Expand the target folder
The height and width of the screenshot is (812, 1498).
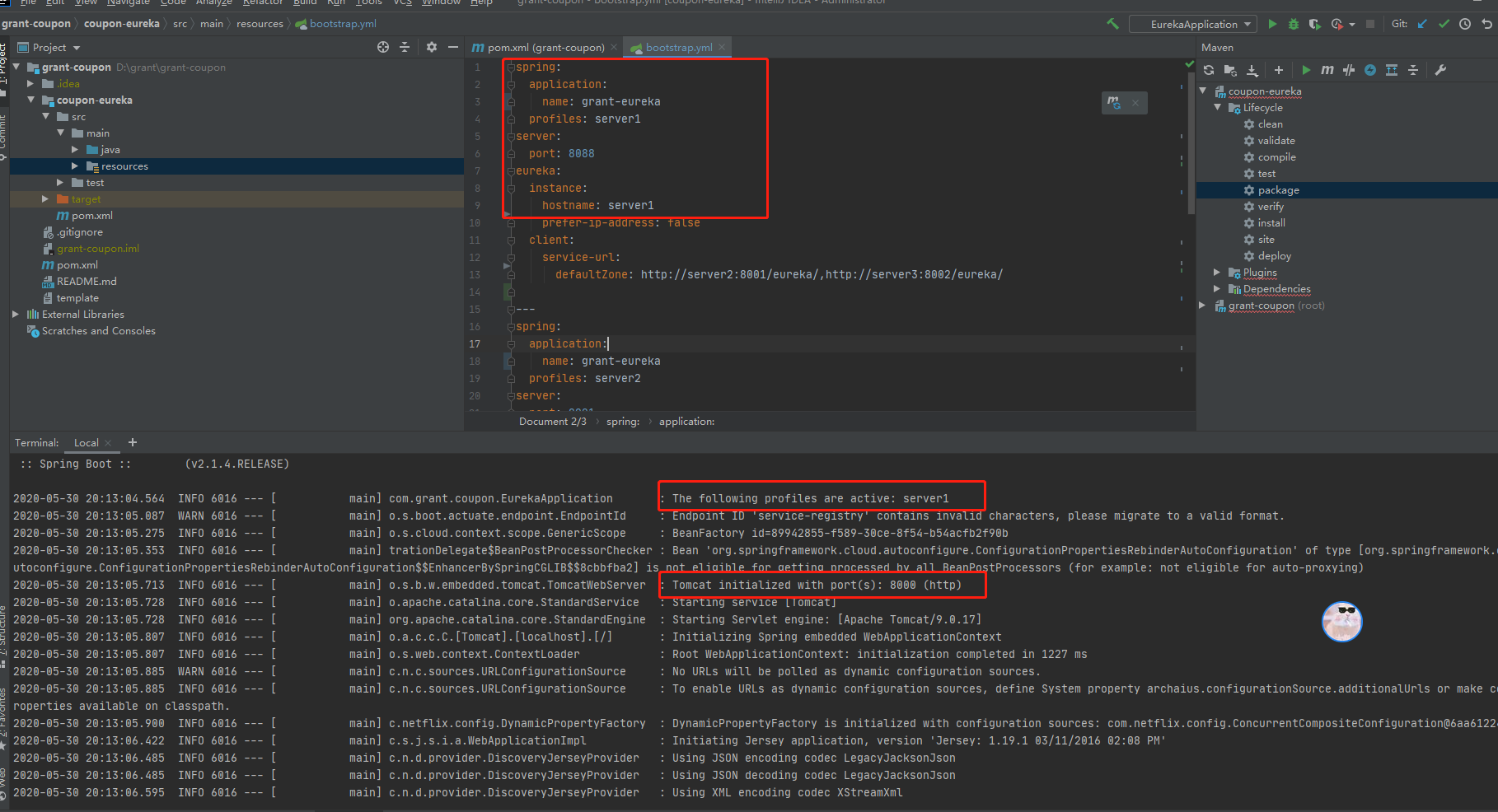click(45, 198)
